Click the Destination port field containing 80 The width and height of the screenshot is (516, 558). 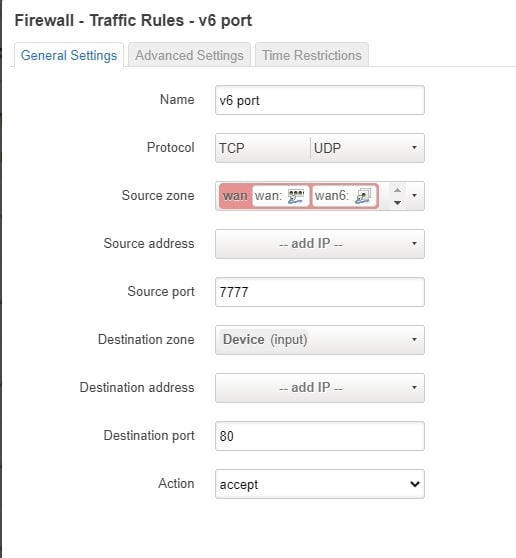[x=320, y=436]
